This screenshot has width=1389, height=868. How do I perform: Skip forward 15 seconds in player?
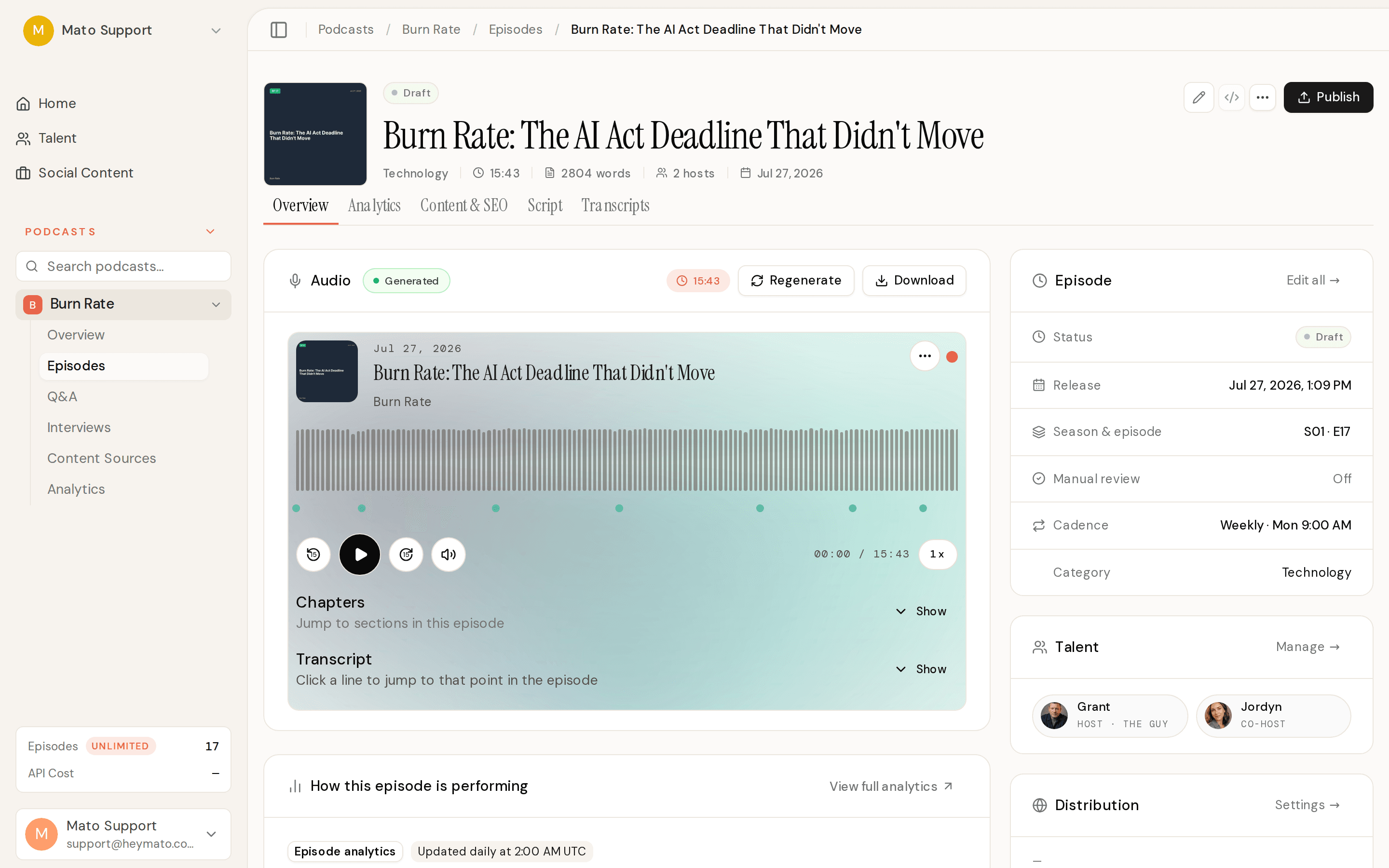click(406, 555)
